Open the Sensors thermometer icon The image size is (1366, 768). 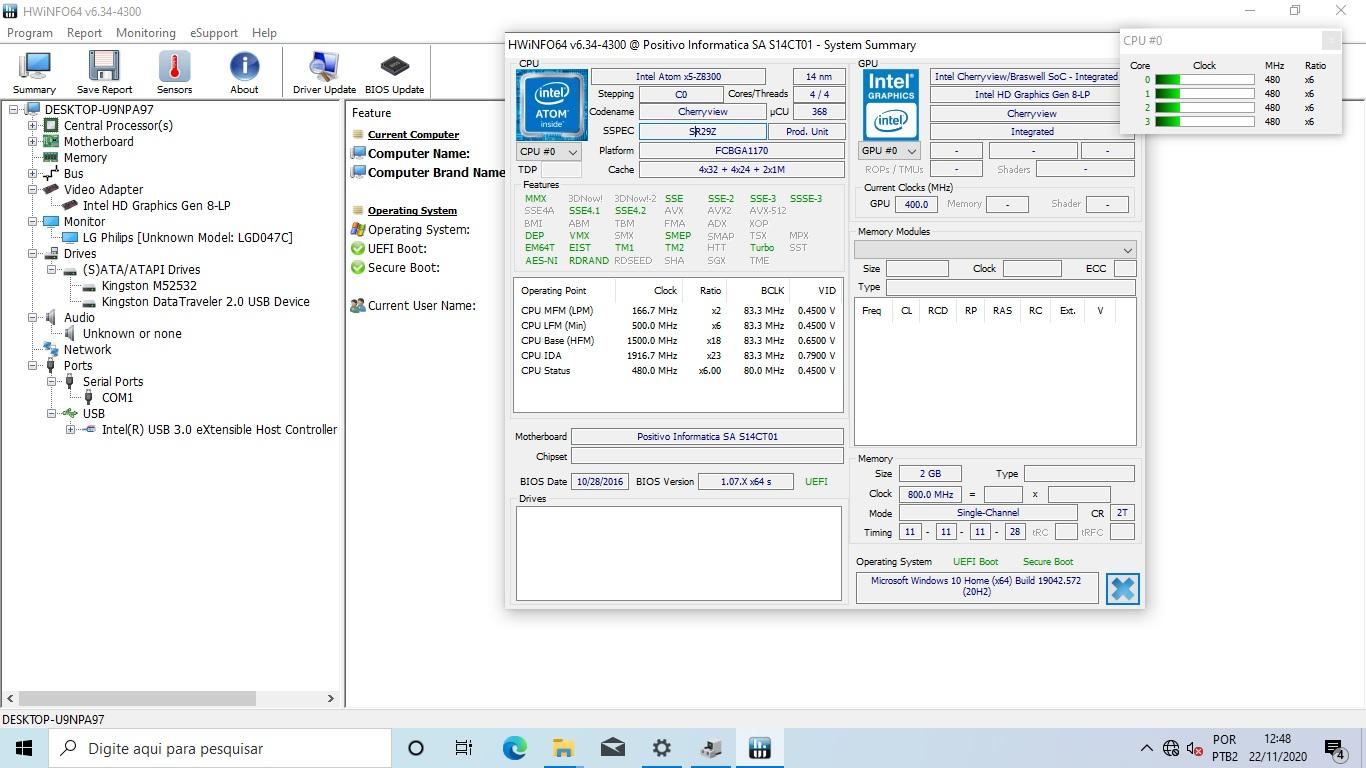(174, 73)
